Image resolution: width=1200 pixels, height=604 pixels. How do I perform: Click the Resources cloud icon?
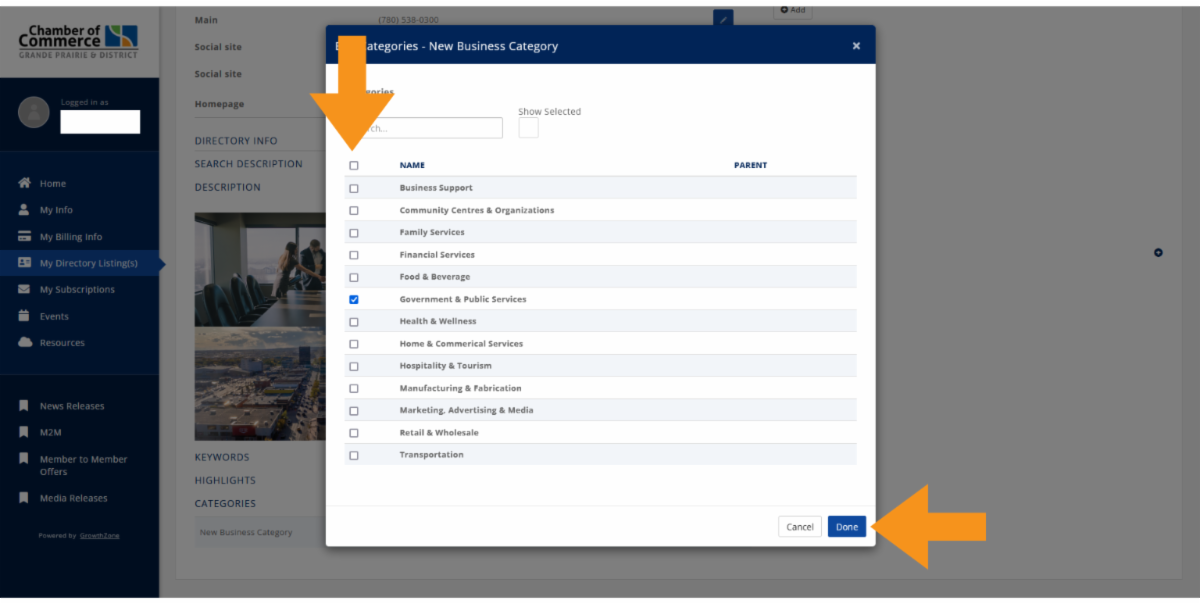25,343
